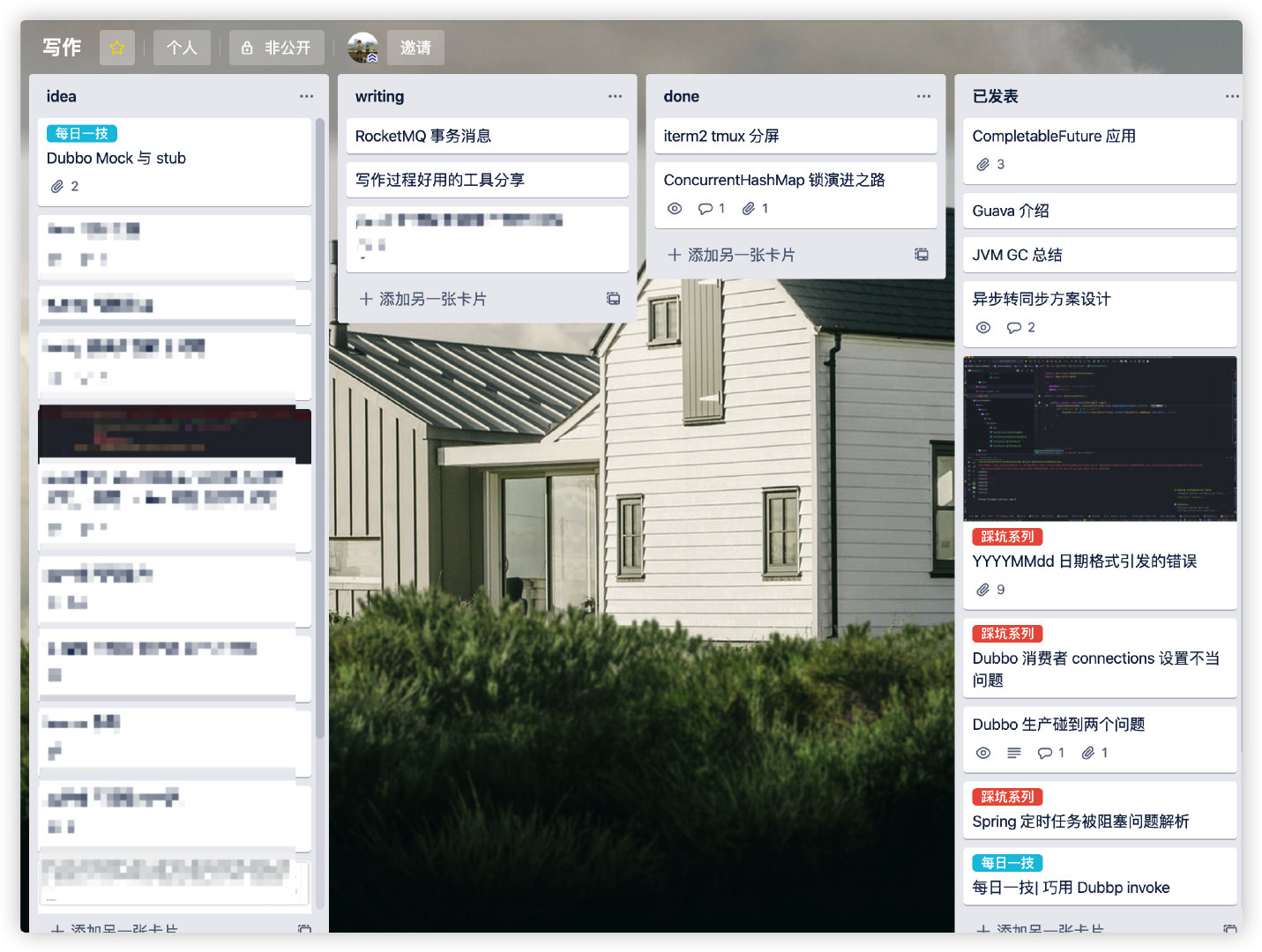Image resolution: width=1262 pixels, height=952 pixels.
Task: Create card from template in writing list
Action: tap(613, 299)
